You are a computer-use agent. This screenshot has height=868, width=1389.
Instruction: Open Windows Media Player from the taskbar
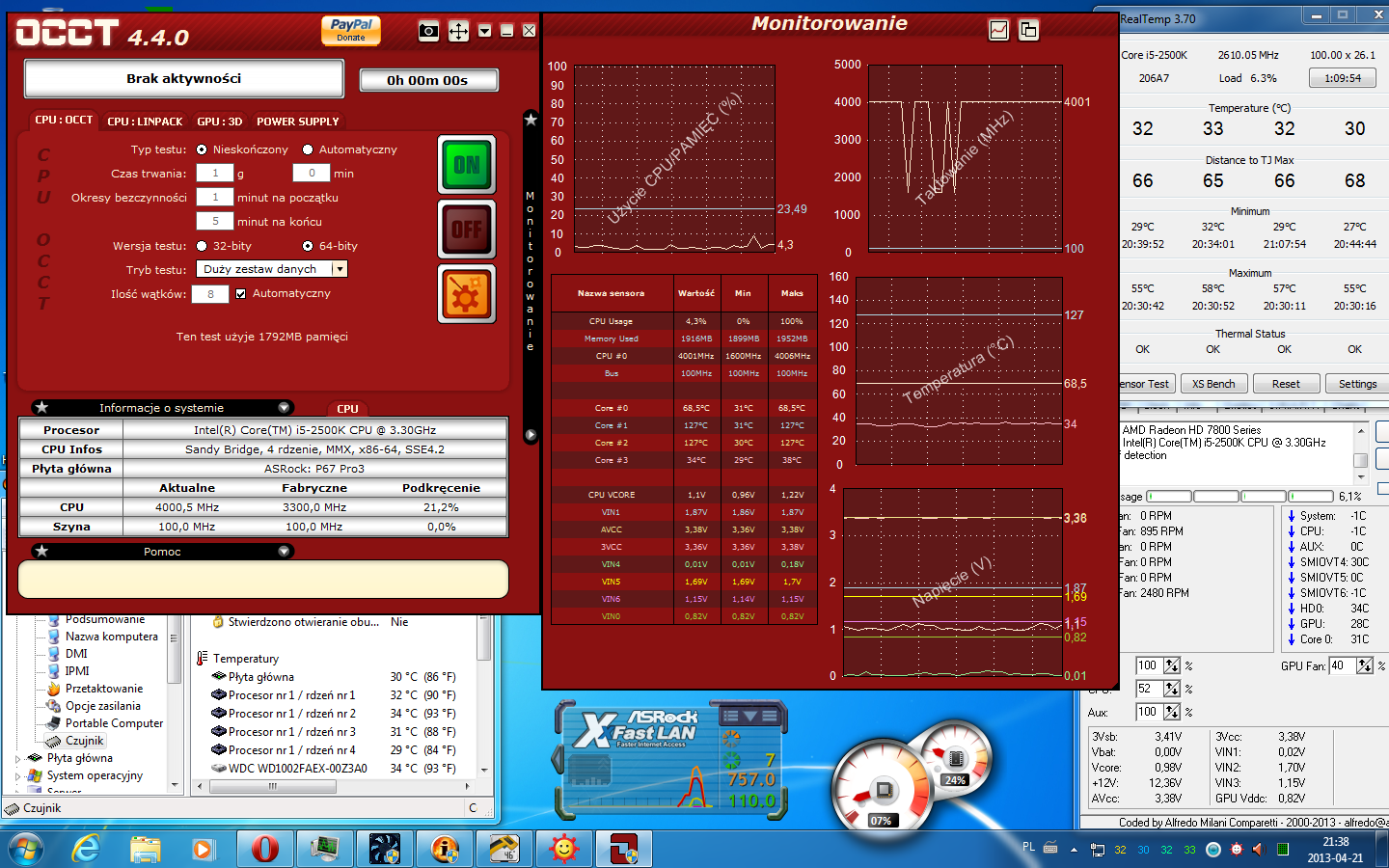(x=204, y=849)
